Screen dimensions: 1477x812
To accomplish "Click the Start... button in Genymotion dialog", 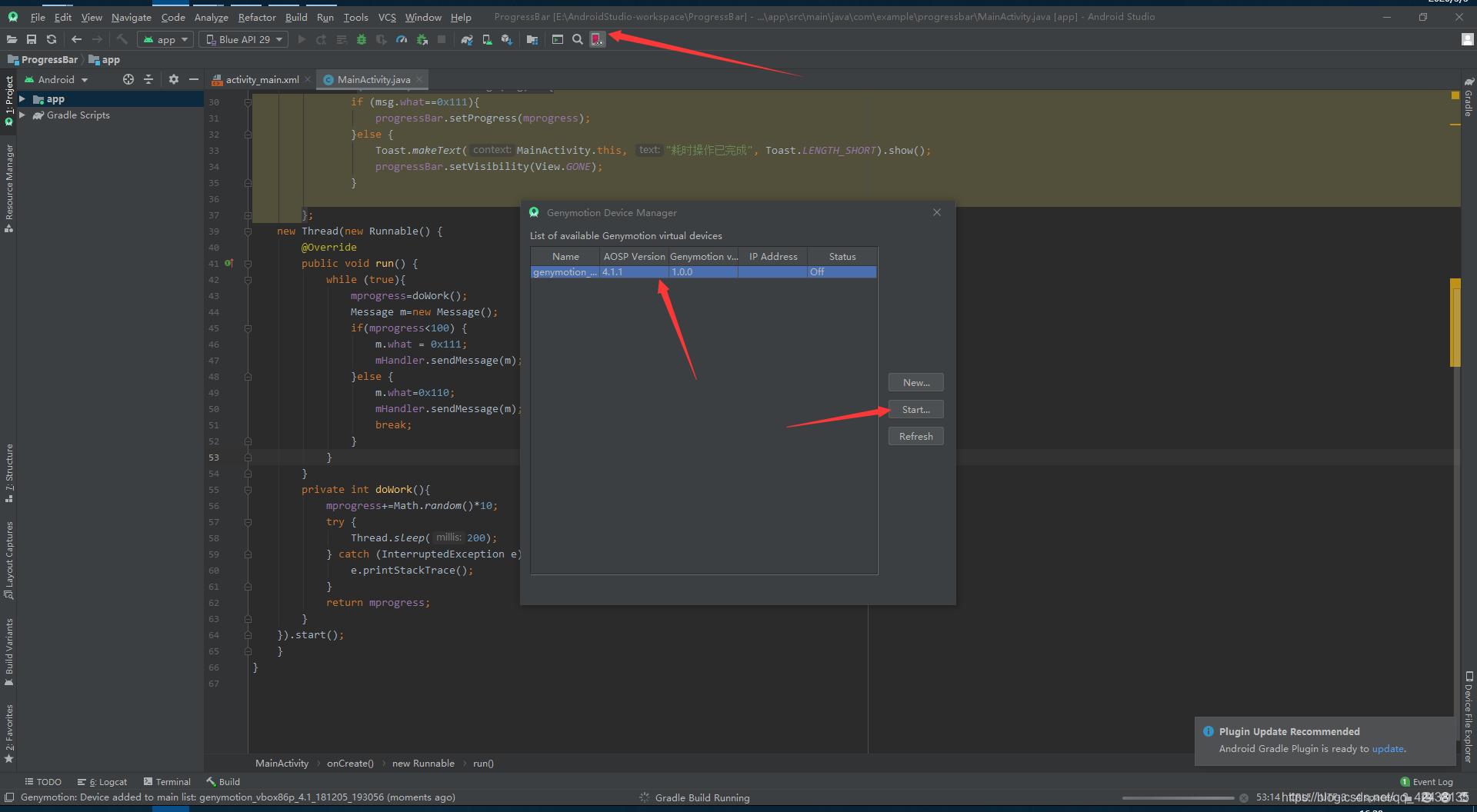I will (915, 409).
